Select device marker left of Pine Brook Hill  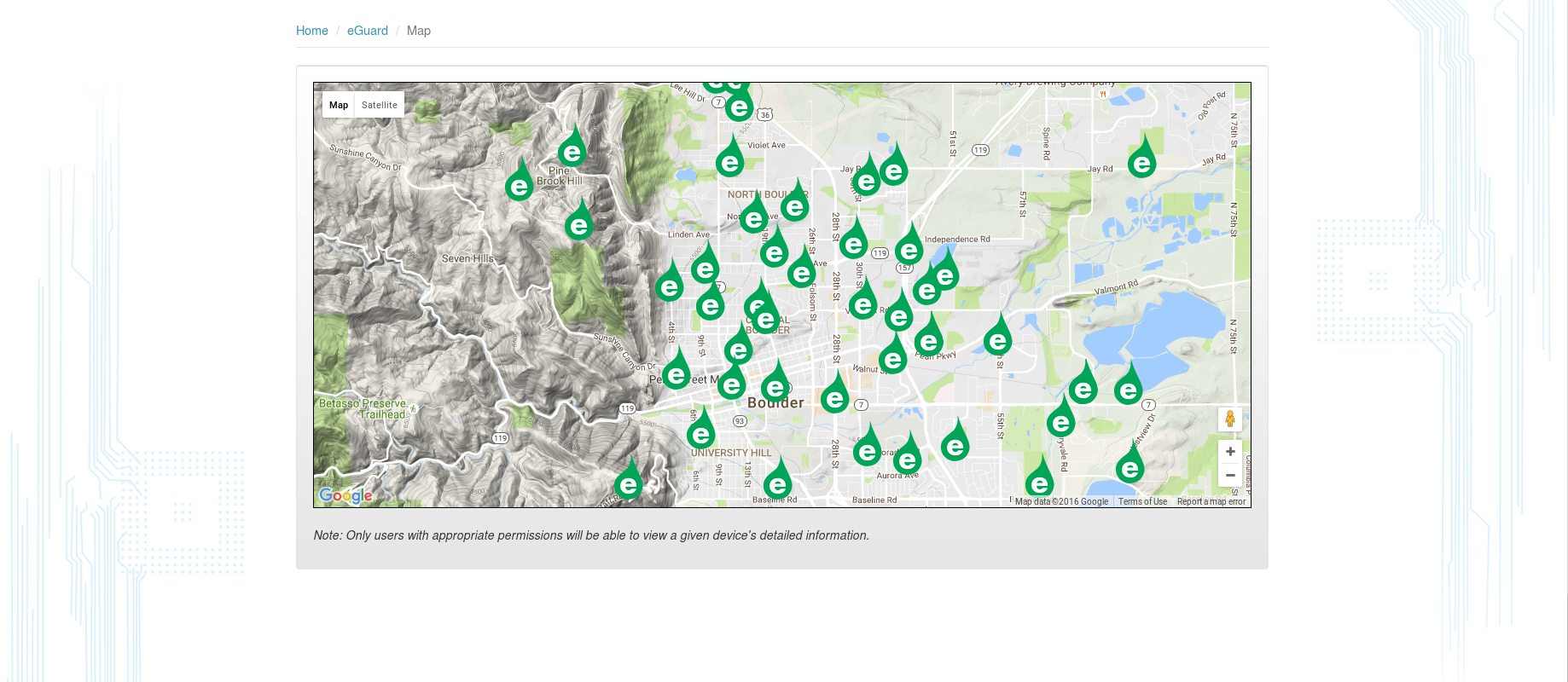(x=520, y=180)
